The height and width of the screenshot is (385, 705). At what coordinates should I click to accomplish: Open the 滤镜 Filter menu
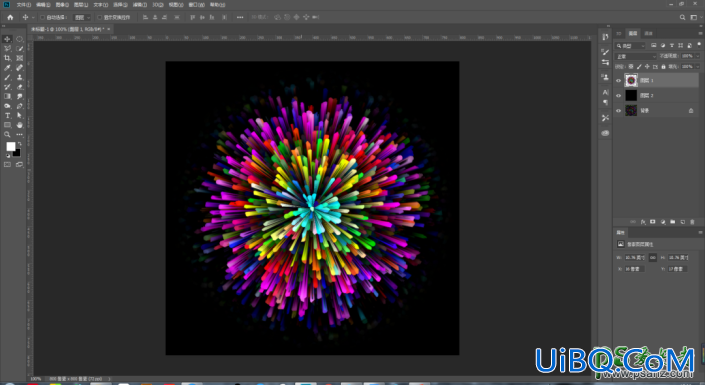(140, 5)
